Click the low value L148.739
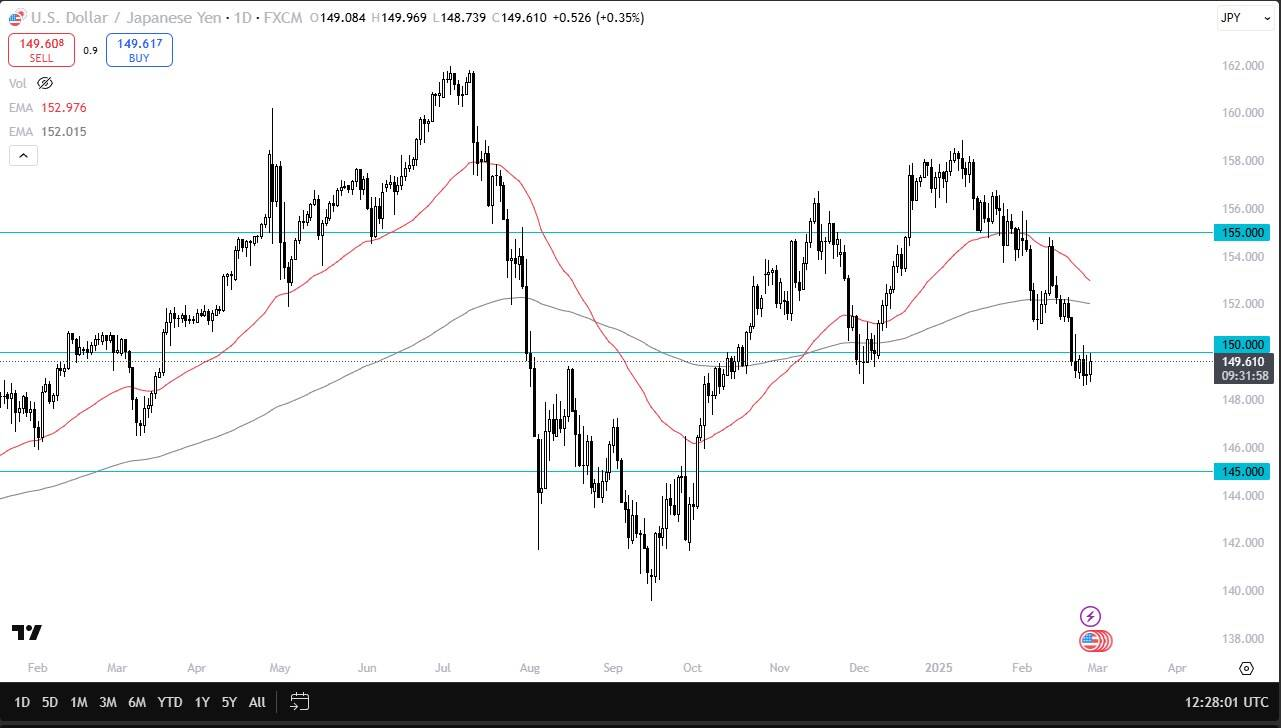This screenshot has height=728, width=1281. pos(461,17)
